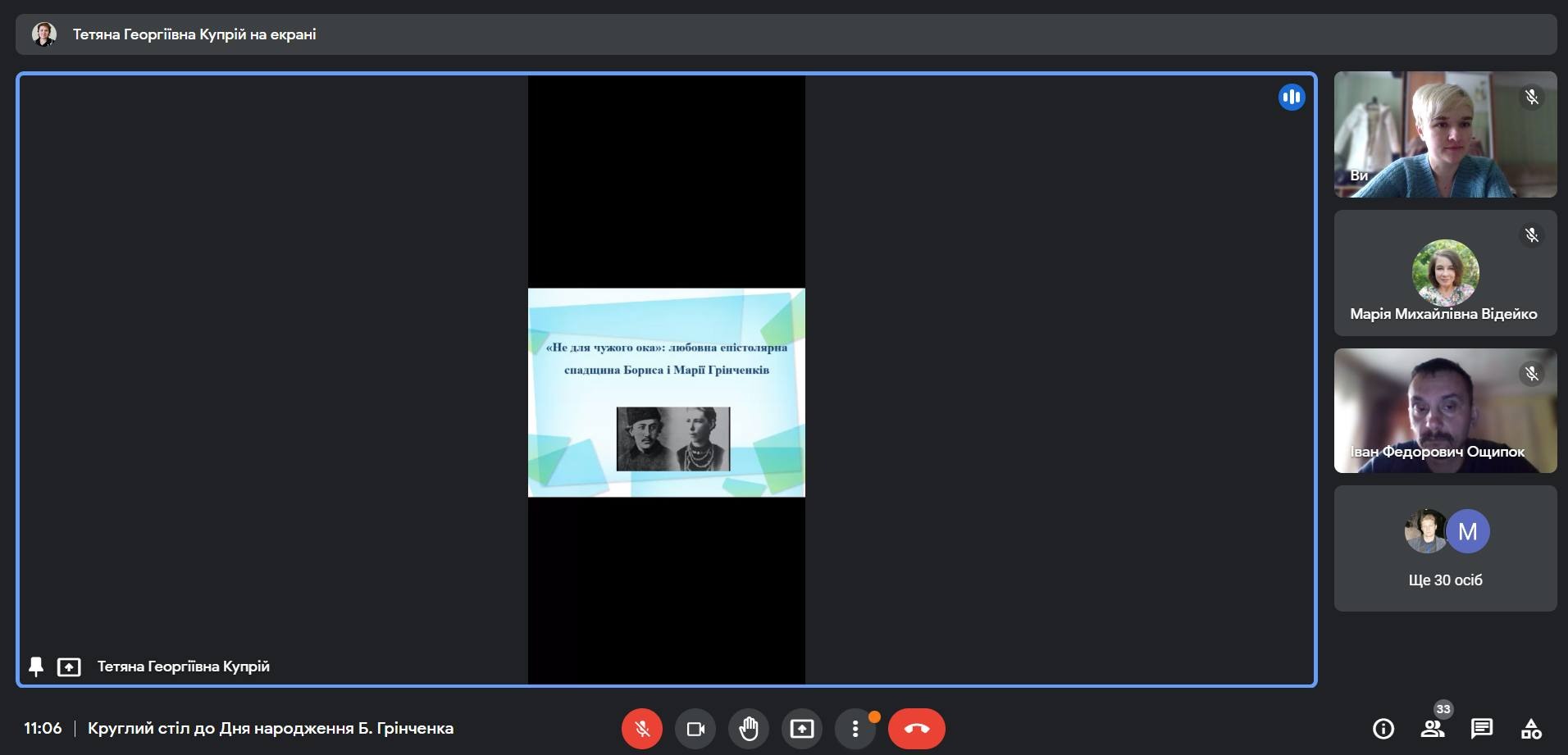
Task: Select Марія Михайлівна Відейко's tile
Action: coord(1445,273)
